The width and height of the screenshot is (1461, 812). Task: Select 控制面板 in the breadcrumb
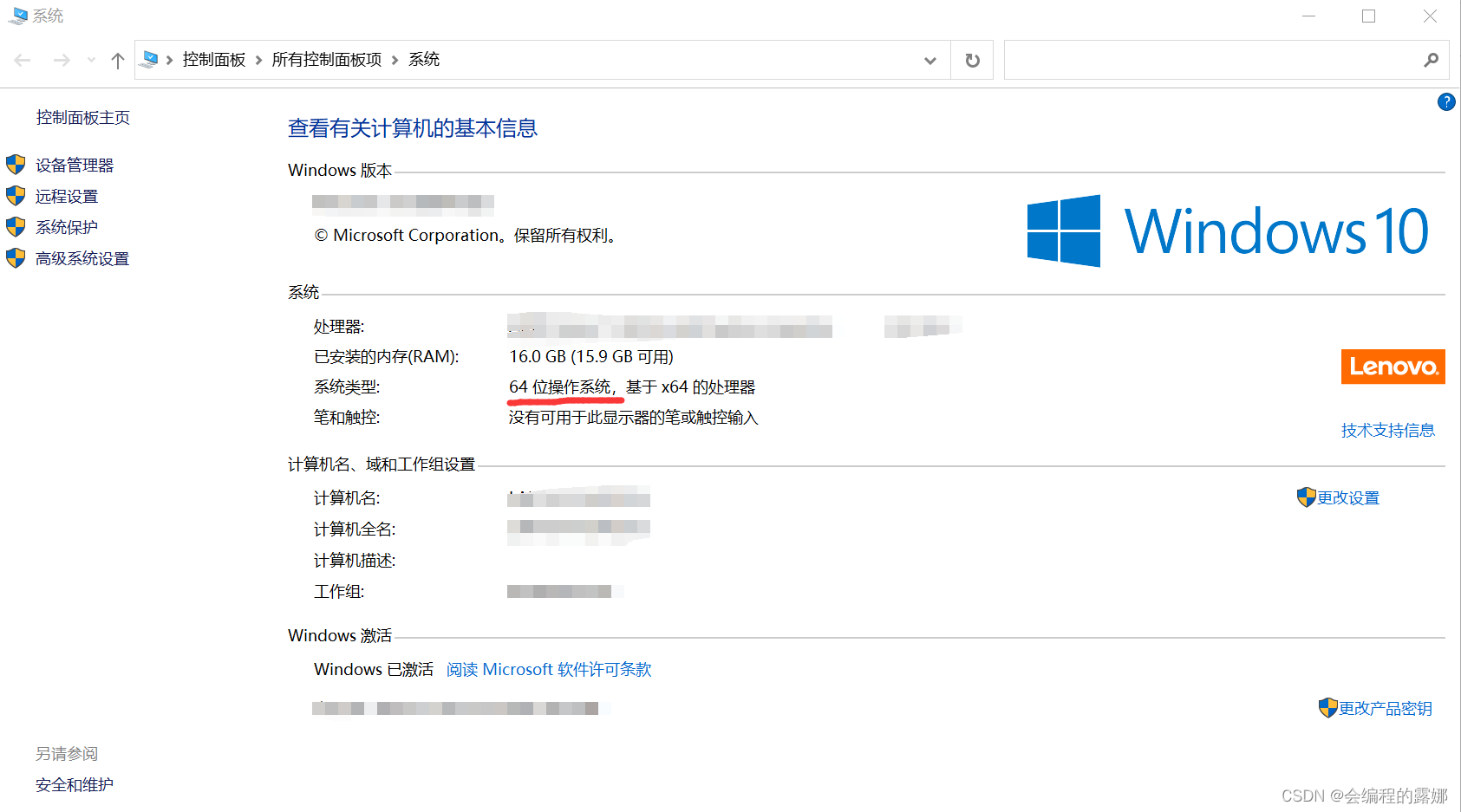coord(214,59)
